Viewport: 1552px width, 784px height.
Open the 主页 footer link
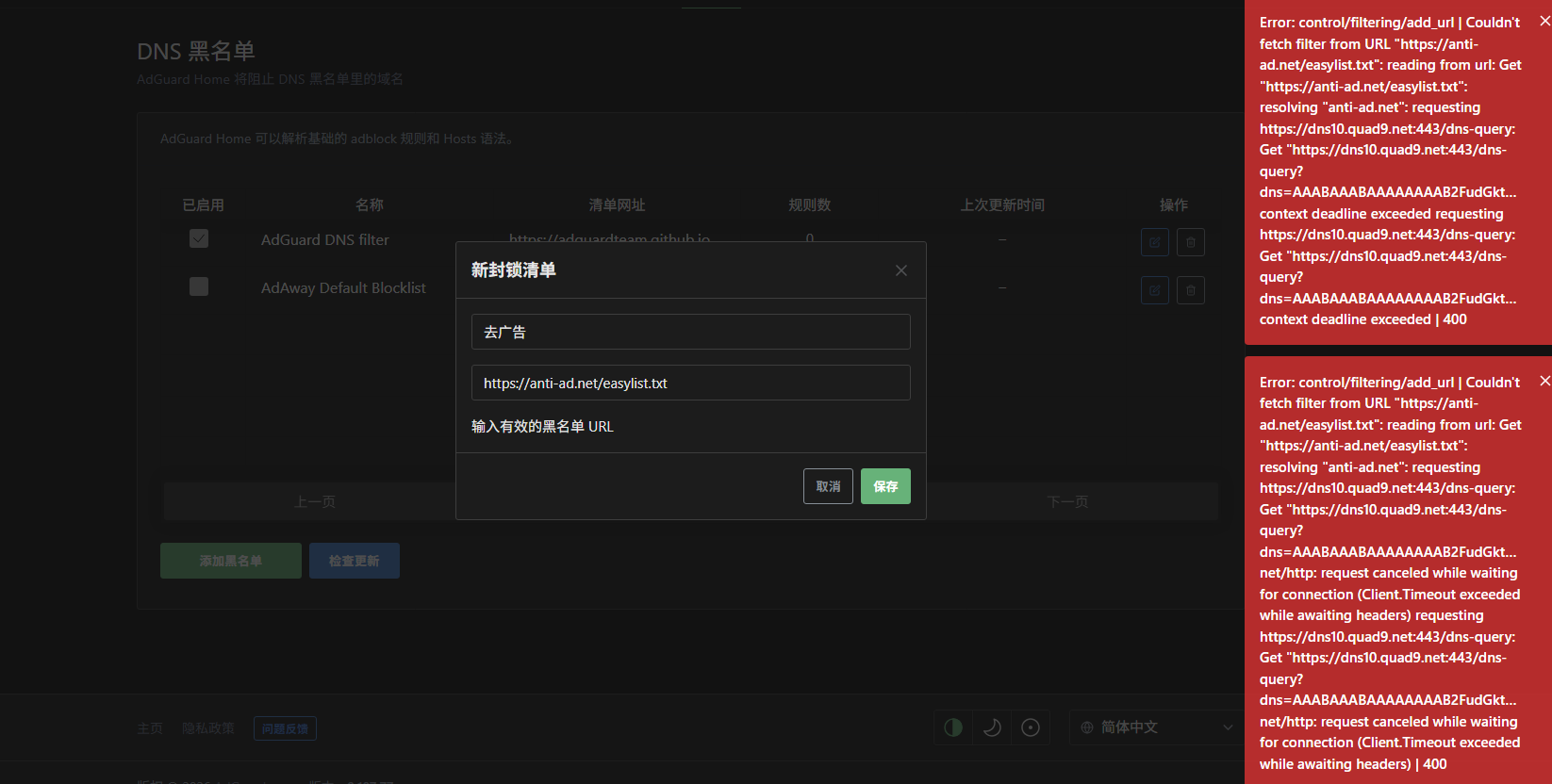point(150,728)
